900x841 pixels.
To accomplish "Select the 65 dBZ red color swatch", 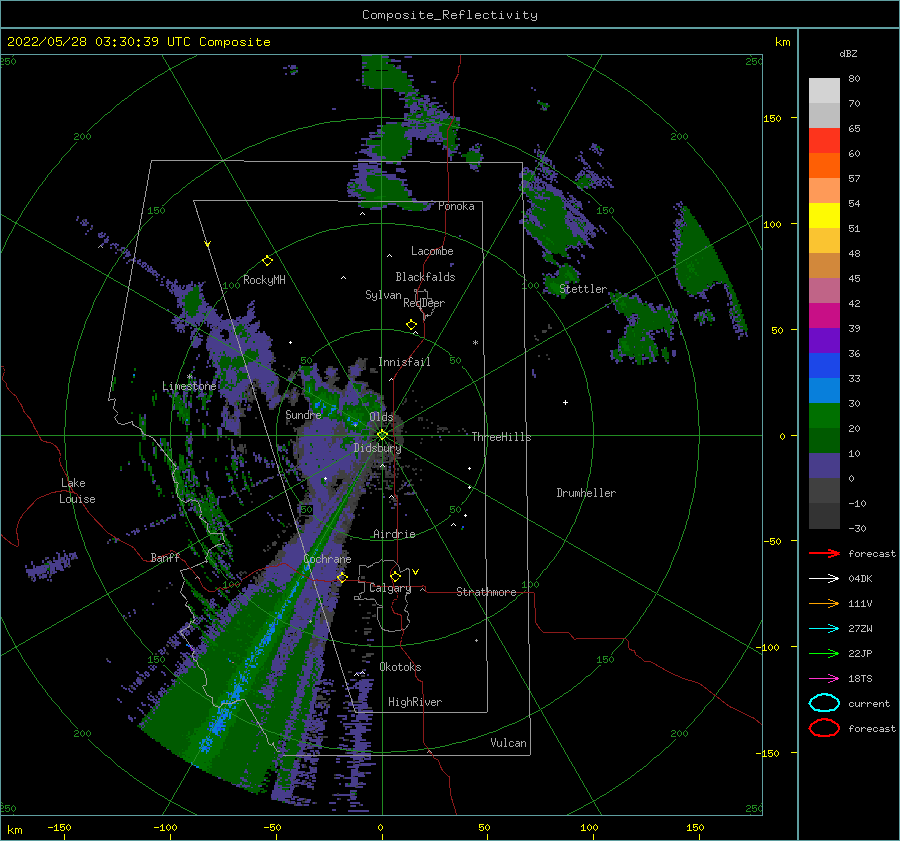I will [824, 140].
